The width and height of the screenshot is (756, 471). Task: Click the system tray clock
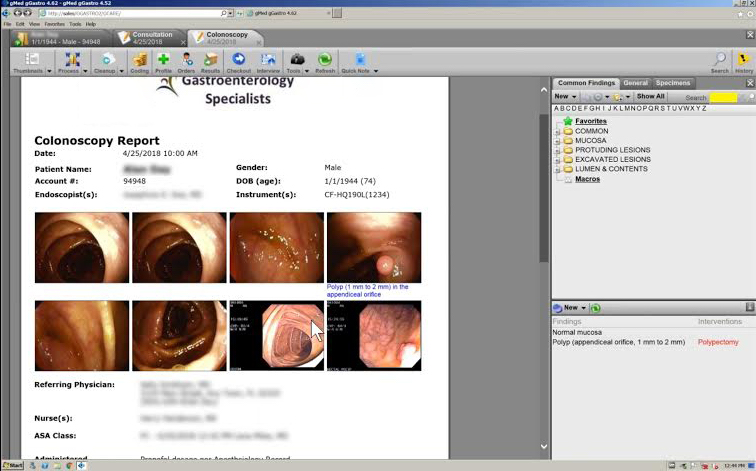point(735,466)
